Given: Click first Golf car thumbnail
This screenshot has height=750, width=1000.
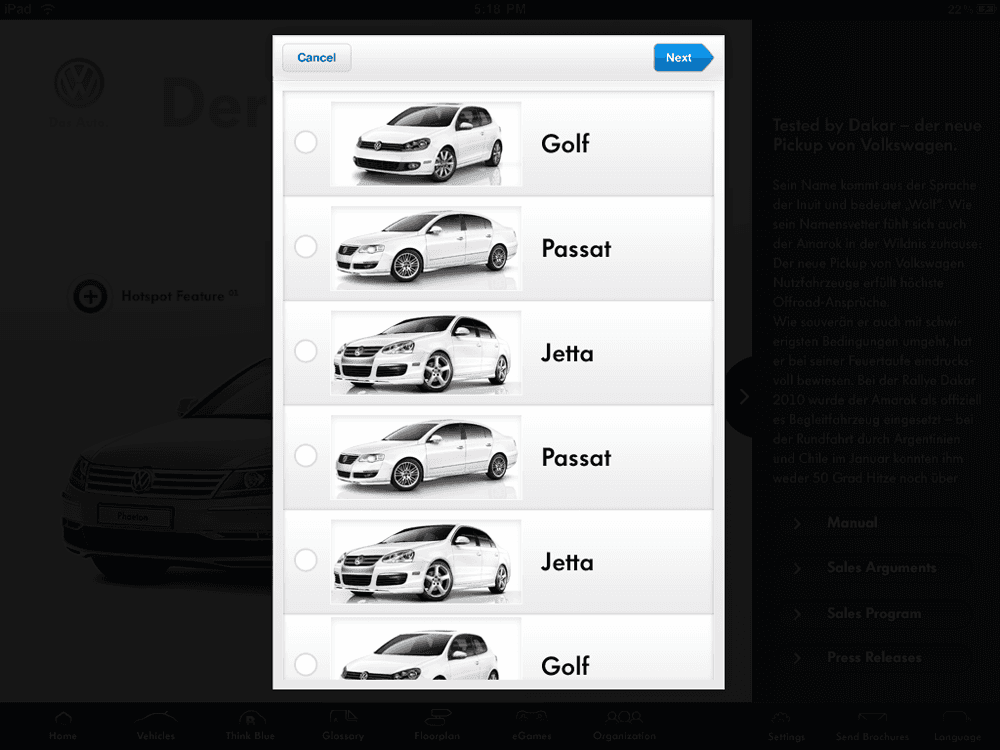Looking at the screenshot, I should click(x=426, y=144).
